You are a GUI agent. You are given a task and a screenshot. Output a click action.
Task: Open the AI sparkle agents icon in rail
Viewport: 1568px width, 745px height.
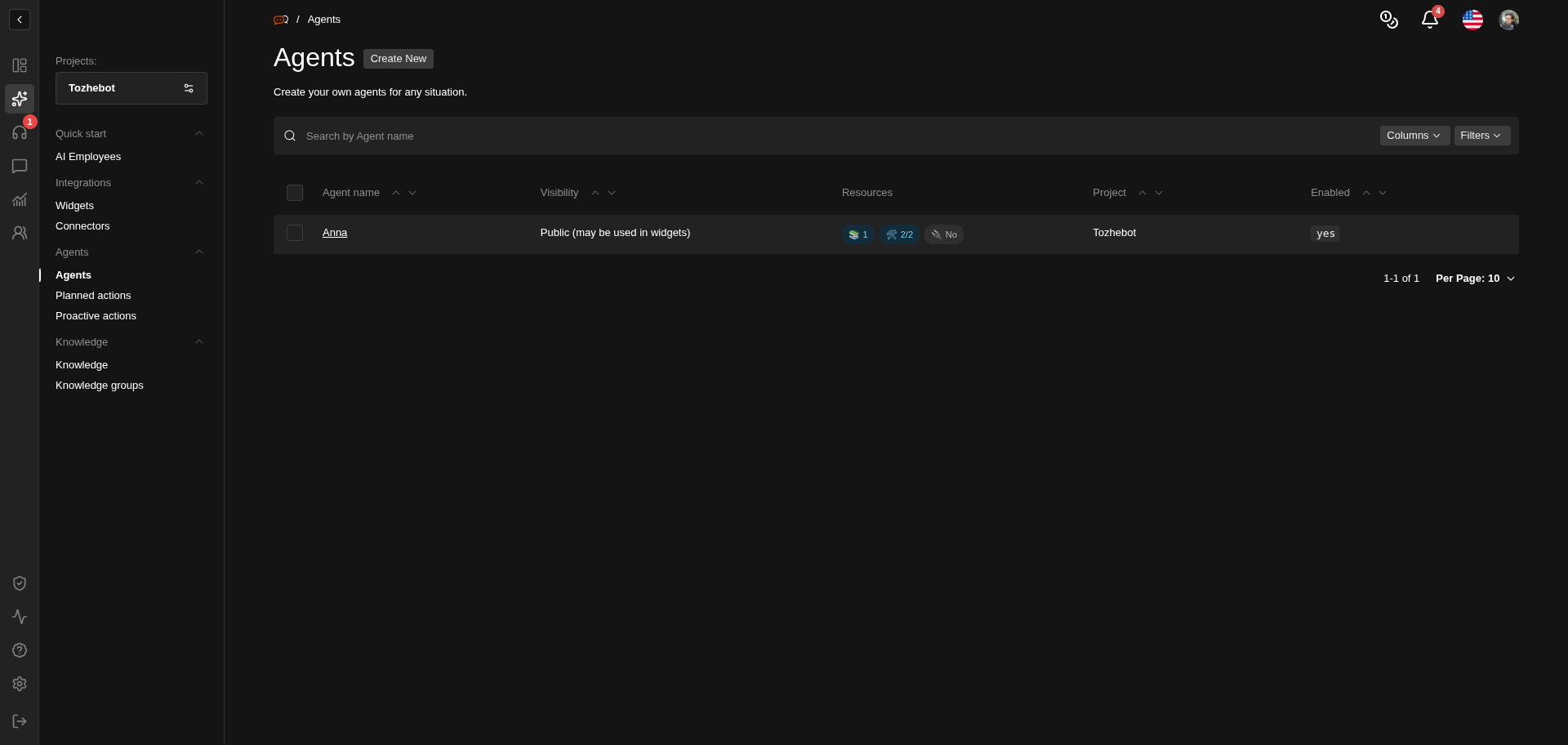[20, 99]
